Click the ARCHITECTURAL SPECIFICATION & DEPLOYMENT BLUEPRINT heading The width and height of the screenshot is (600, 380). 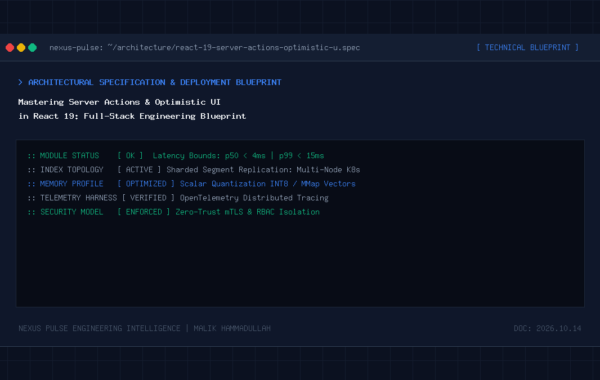pos(155,82)
